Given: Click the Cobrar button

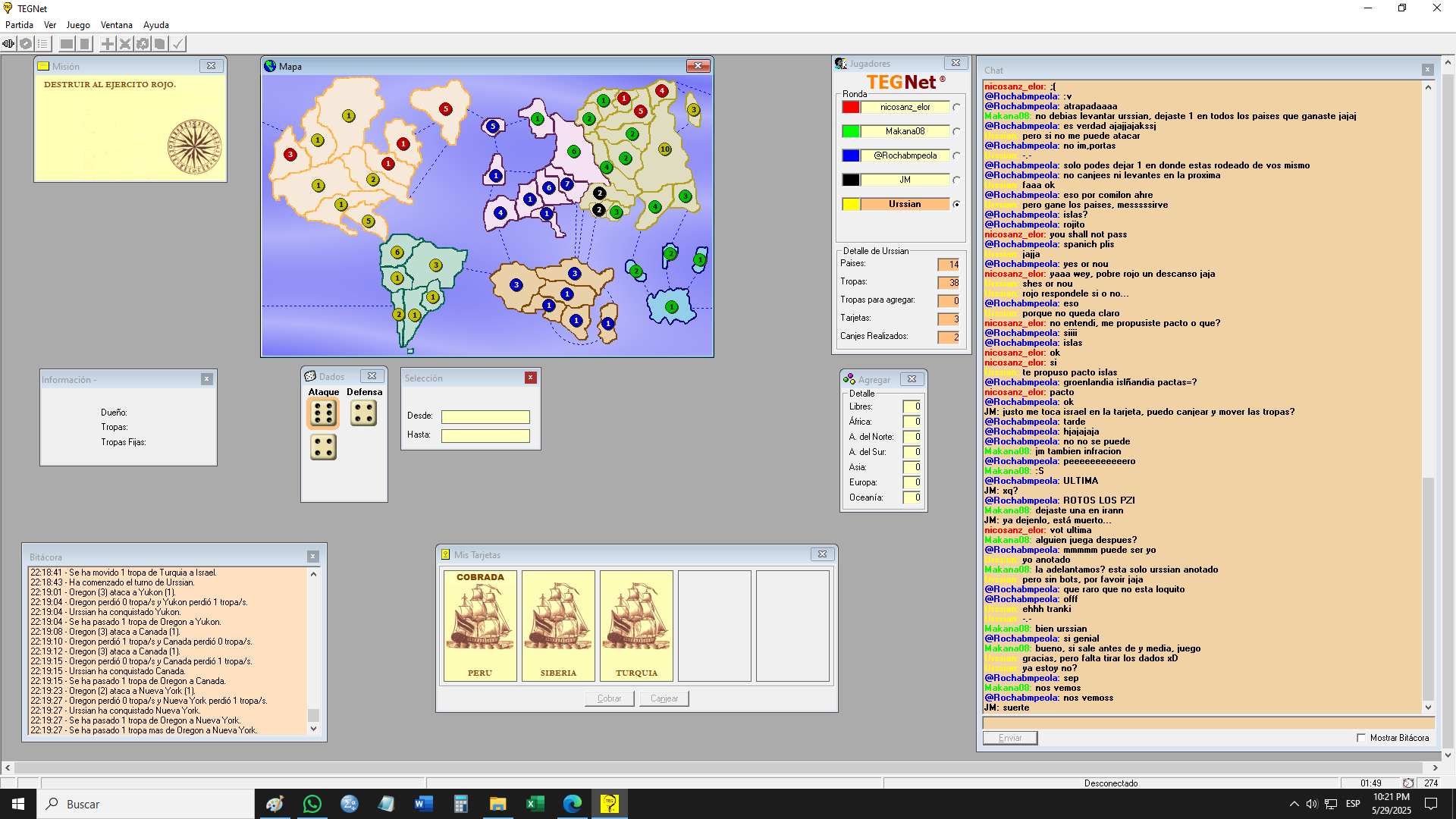Looking at the screenshot, I should [x=609, y=698].
